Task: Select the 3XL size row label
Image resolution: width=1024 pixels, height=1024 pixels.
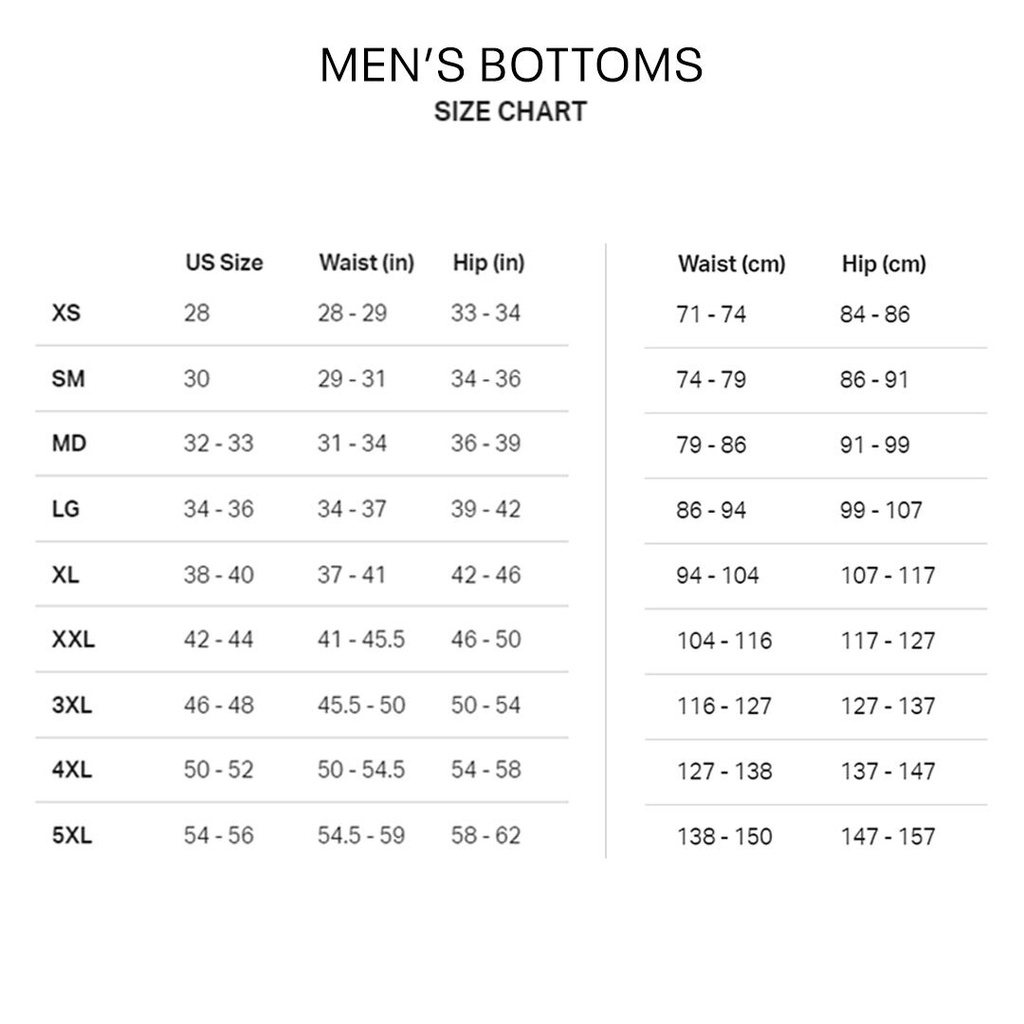Action: pos(72,705)
